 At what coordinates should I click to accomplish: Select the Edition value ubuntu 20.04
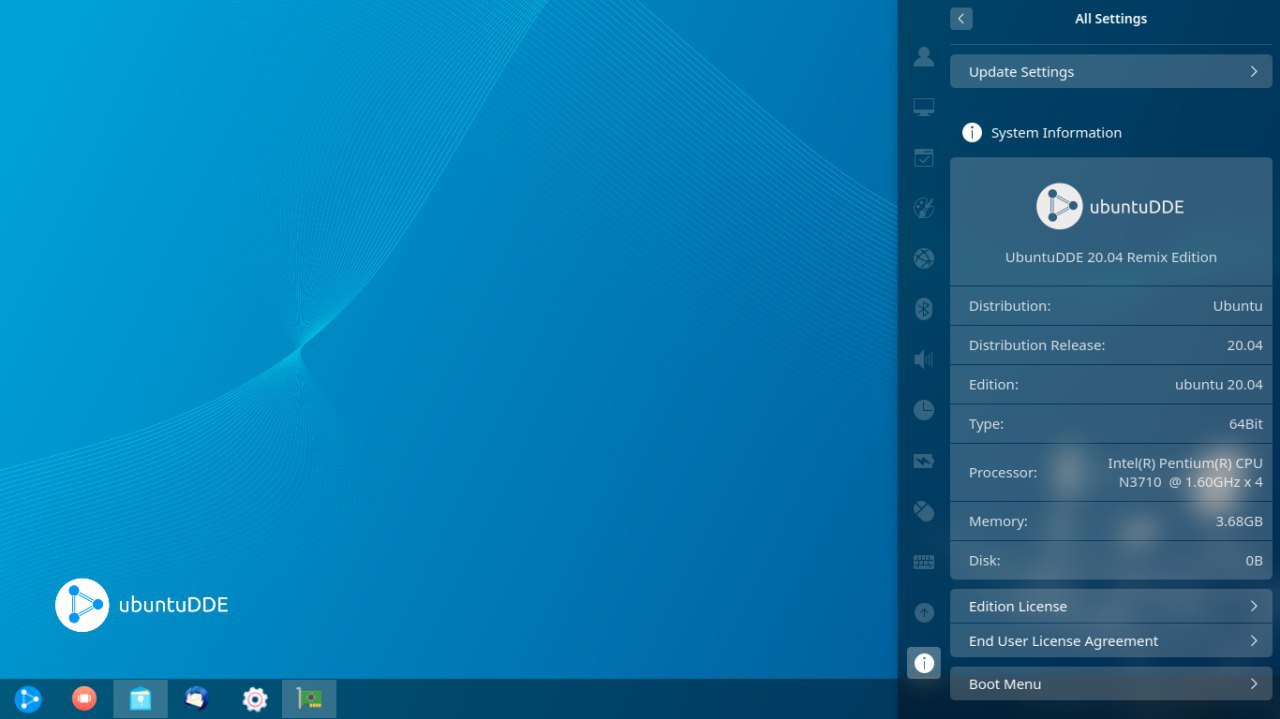[1219, 384]
